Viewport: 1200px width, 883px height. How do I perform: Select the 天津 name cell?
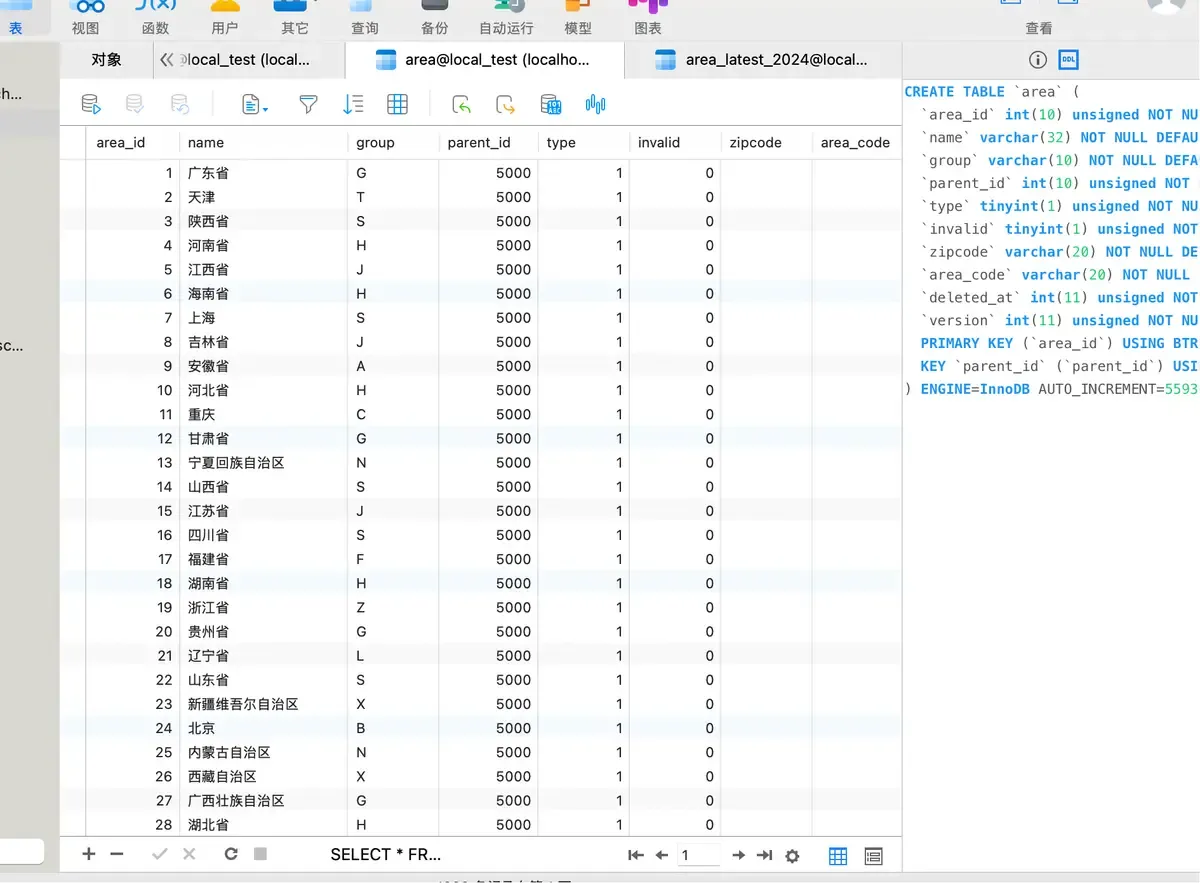[x=264, y=197]
